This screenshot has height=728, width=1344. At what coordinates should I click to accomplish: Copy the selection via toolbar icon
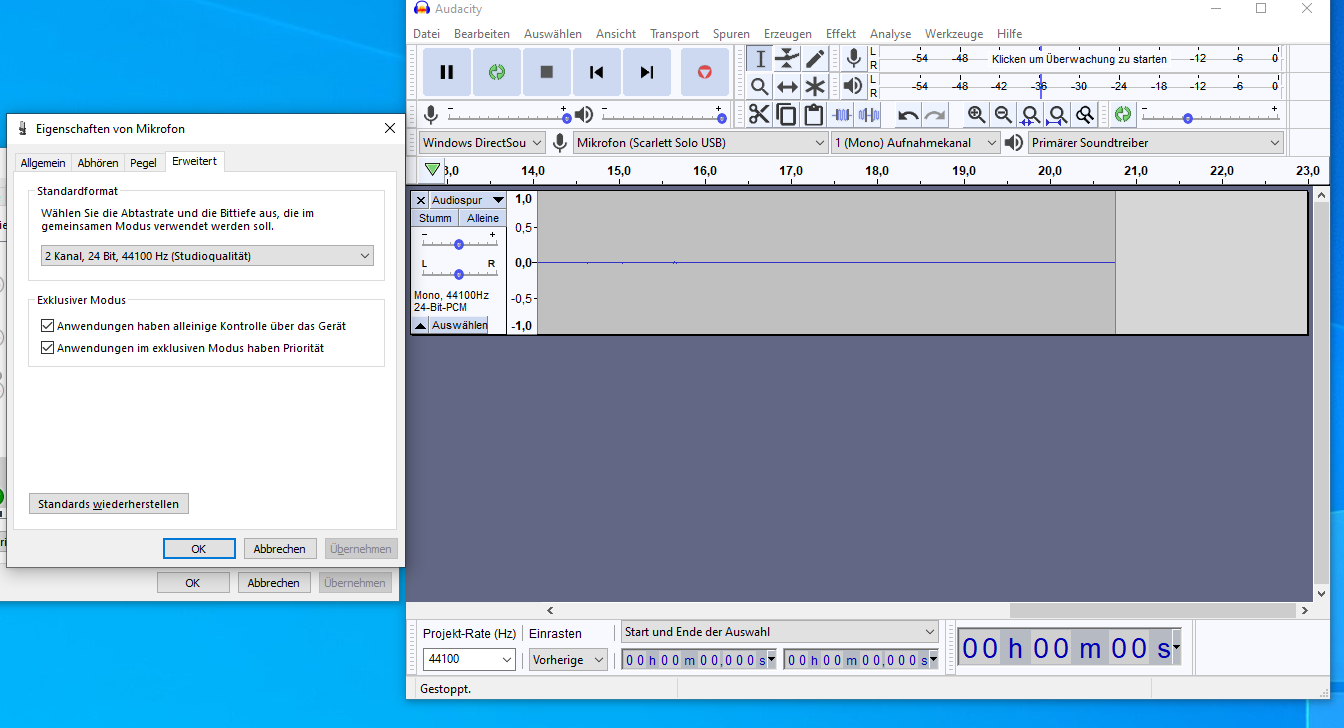[x=787, y=114]
